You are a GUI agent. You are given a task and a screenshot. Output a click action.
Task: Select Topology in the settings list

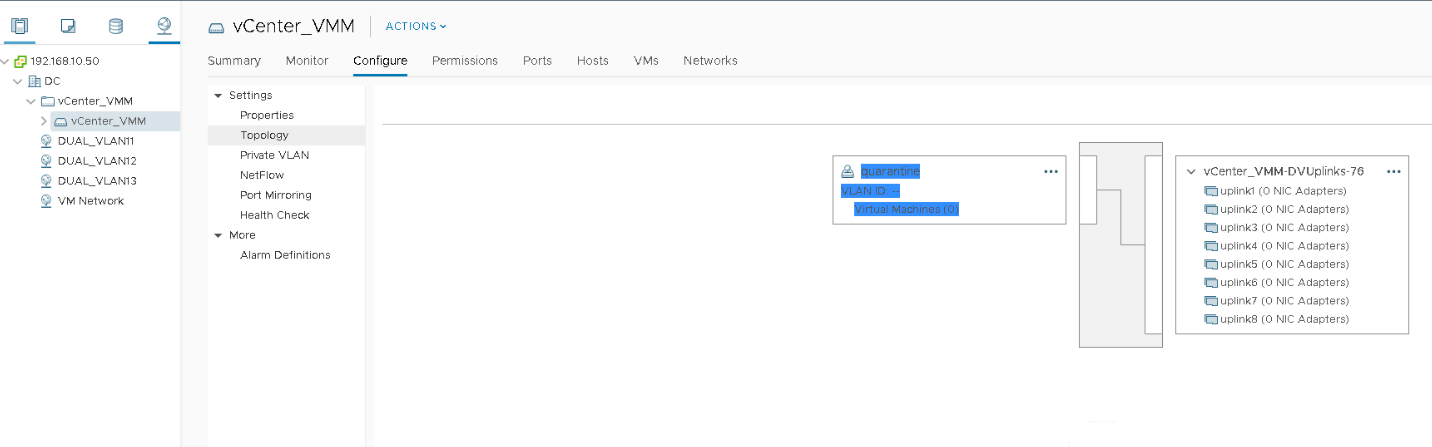click(286, 135)
